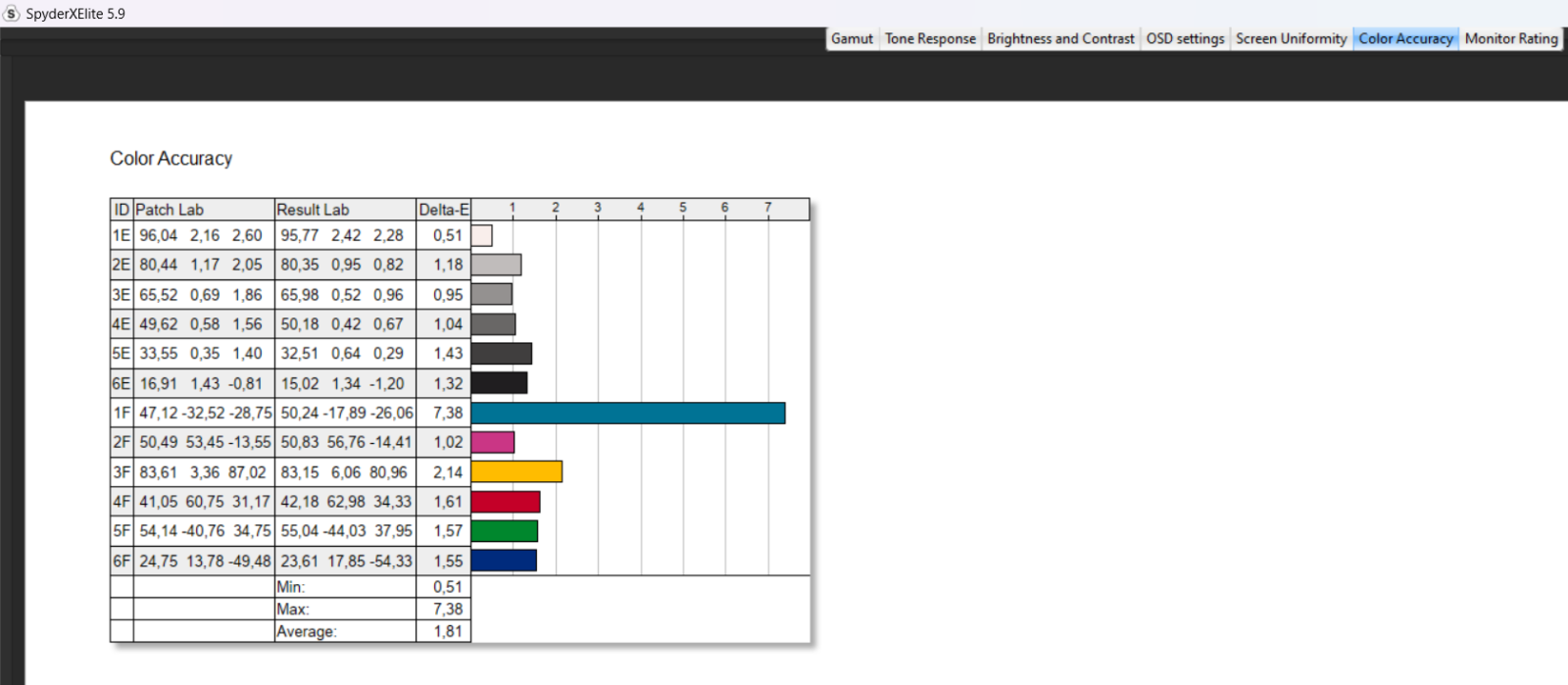This screenshot has width=1568, height=685.
Task: Click the SpyderXElite app icon in title bar
Action: [x=12, y=14]
